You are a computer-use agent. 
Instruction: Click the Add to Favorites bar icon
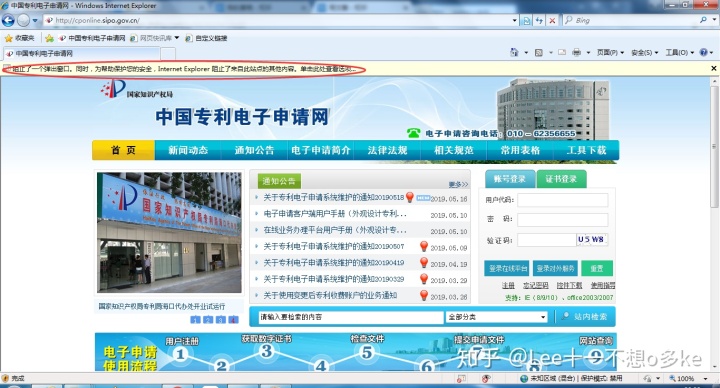50,38
